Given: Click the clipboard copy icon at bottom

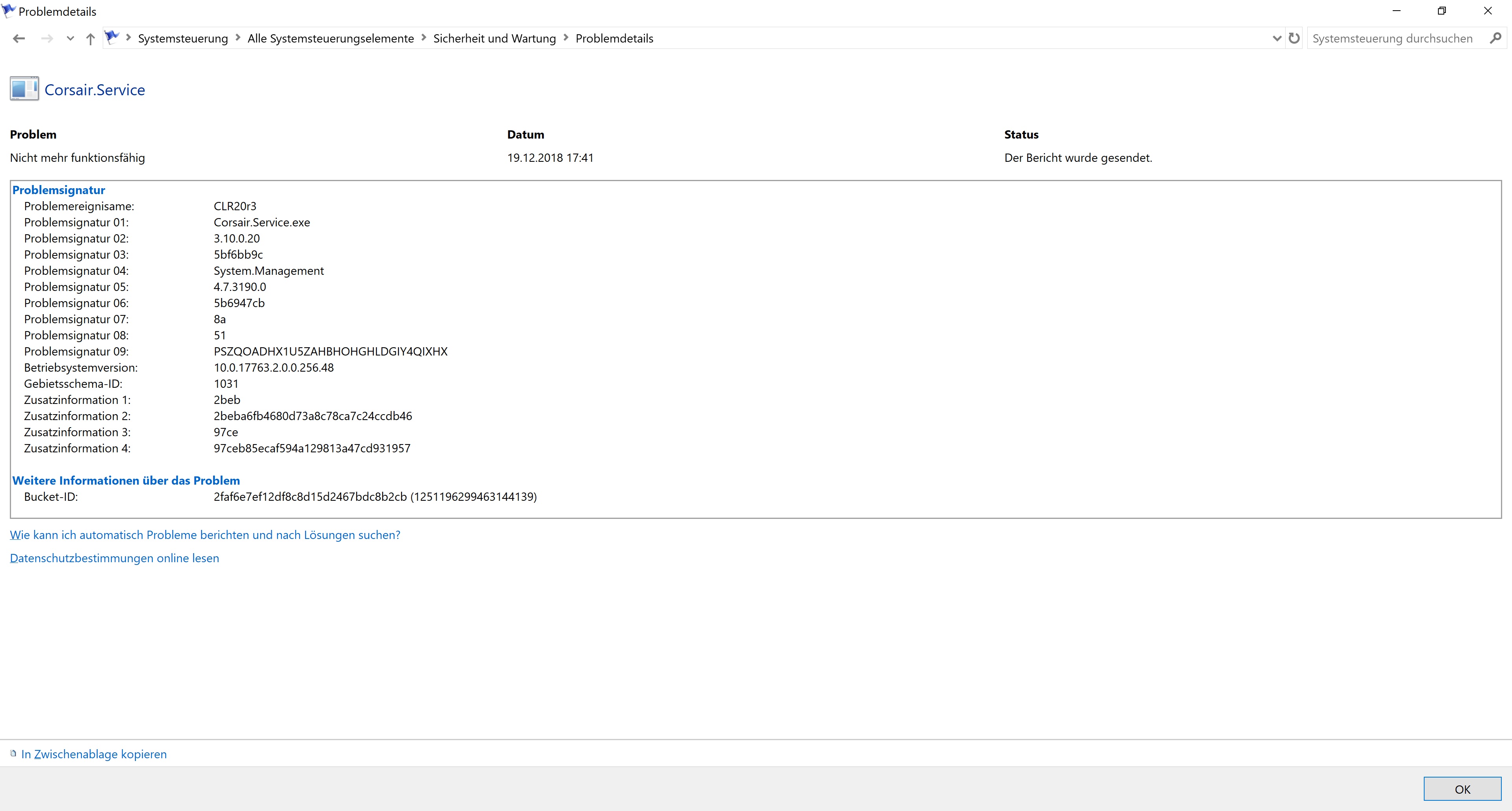Looking at the screenshot, I should (13, 754).
